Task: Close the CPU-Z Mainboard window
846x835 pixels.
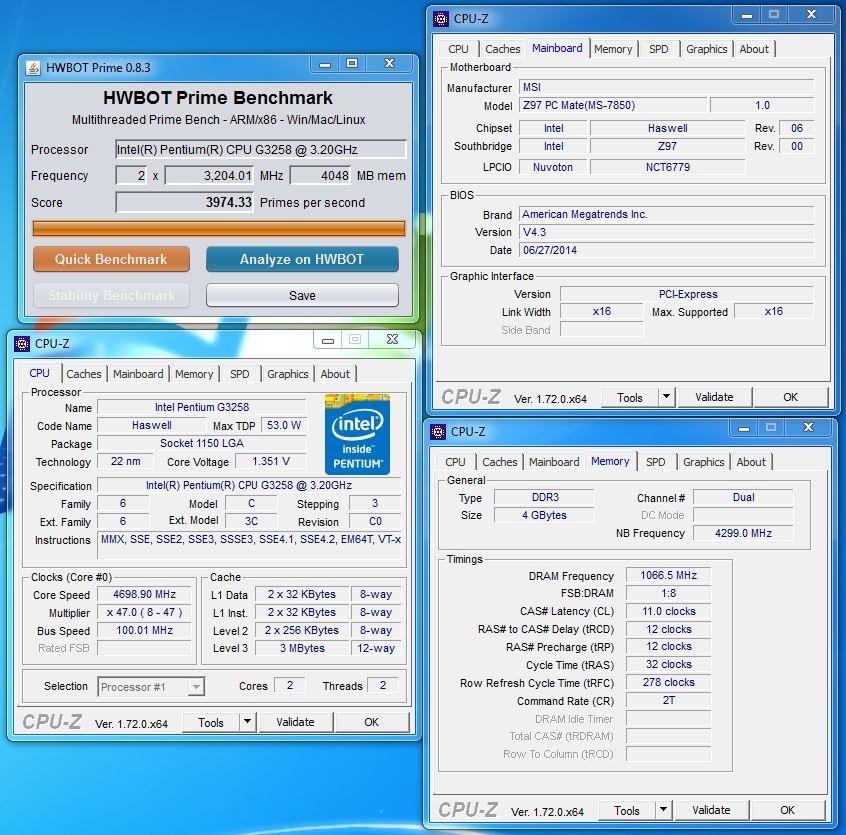Action: point(811,15)
